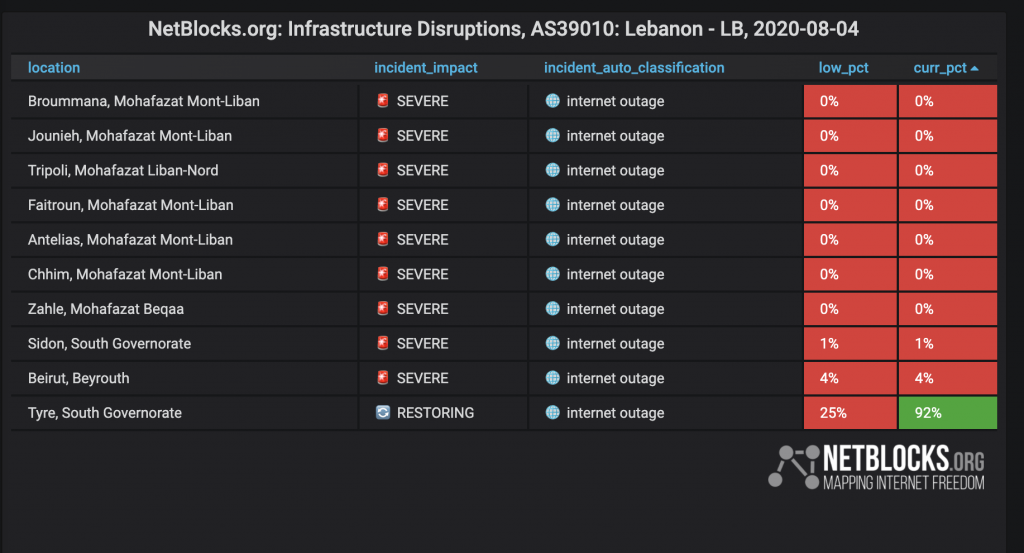Click the globe icon in Jounieh row
Viewport: 1024px width, 553px height.
tap(552, 135)
